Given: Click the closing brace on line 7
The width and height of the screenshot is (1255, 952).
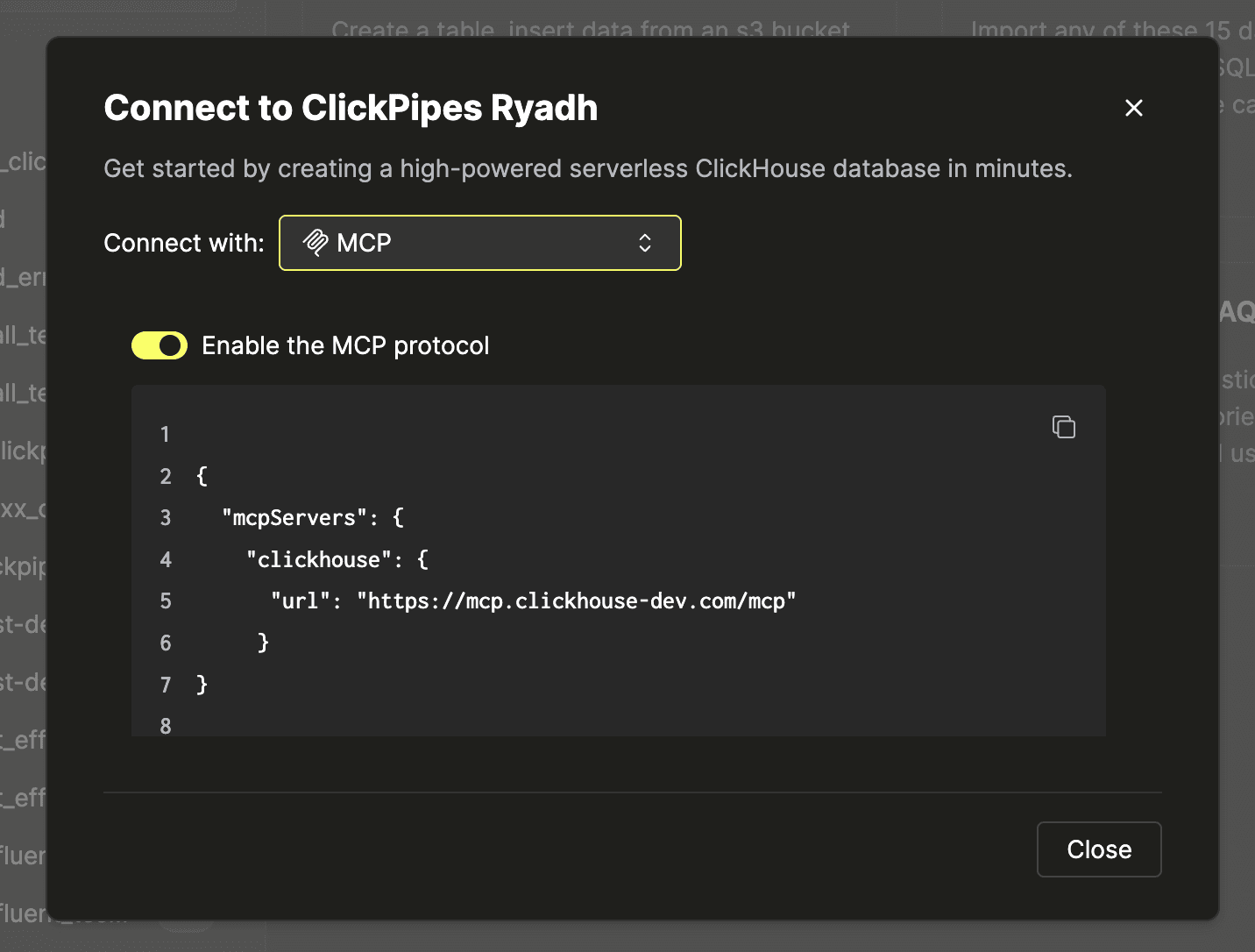Looking at the screenshot, I should 202,684.
